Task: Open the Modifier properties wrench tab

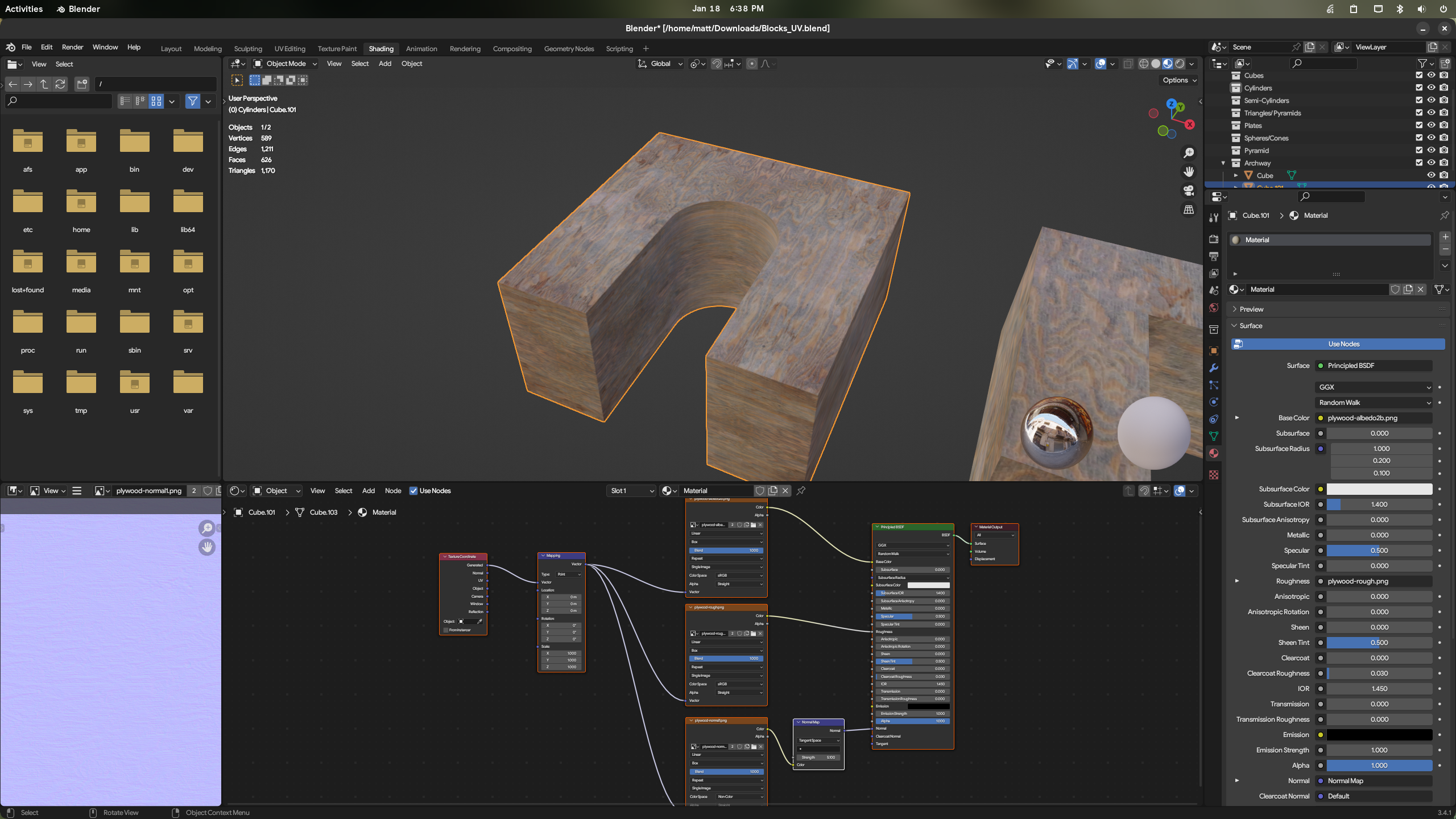Action: click(x=1214, y=368)
